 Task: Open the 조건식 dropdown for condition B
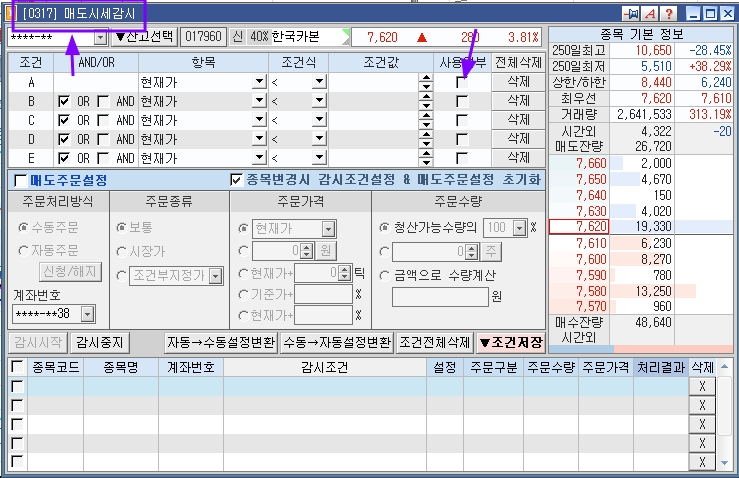coord(320,101)
